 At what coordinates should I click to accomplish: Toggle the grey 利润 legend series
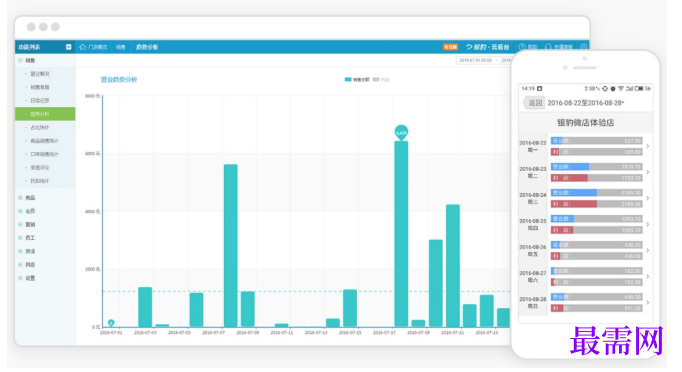(x=381, y=80)
